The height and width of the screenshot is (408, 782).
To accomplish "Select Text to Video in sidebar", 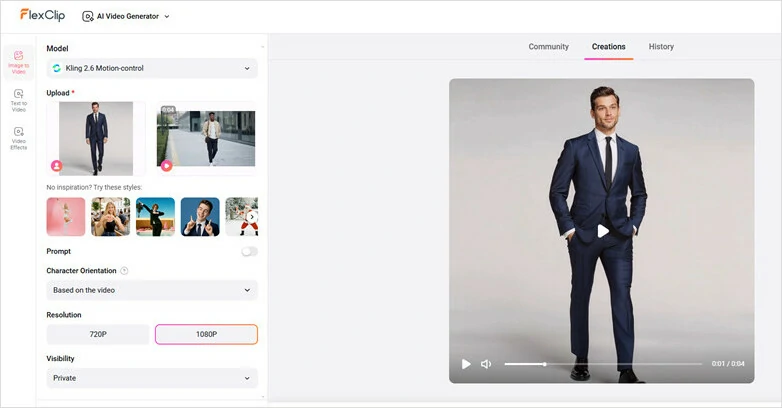I will pos(18,100).
